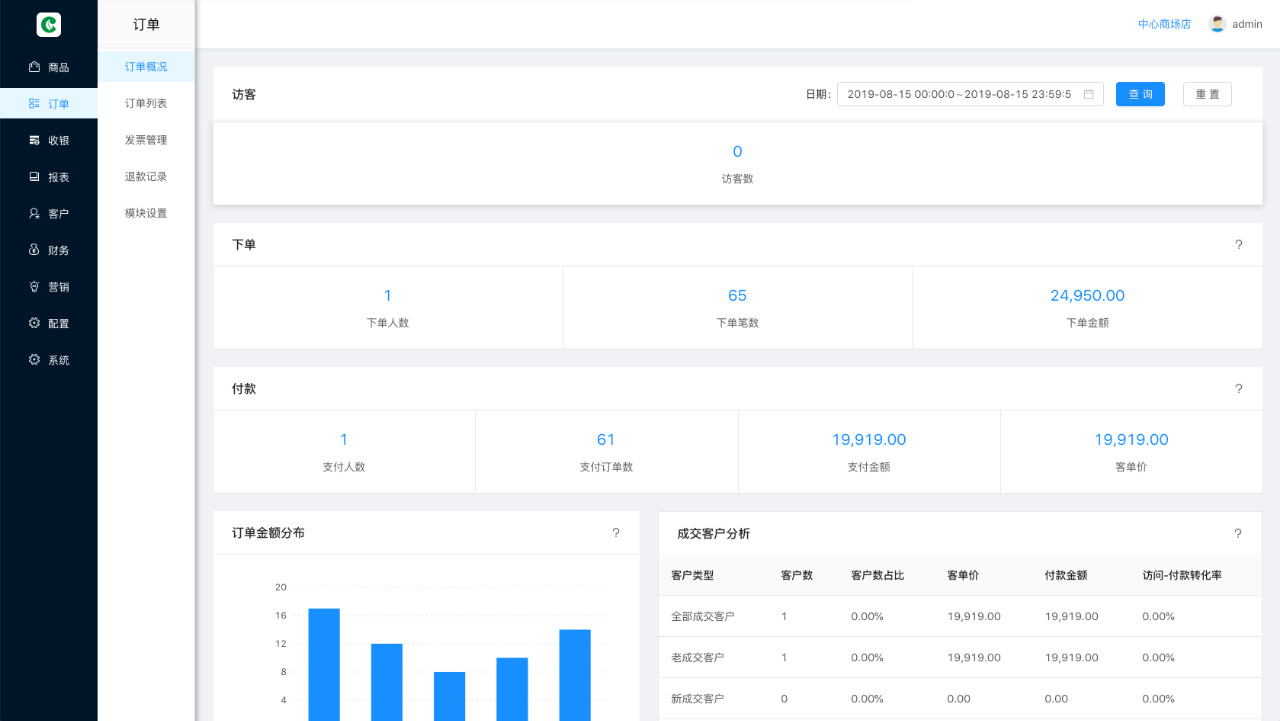
Task: Select 发票管理 menu item
Action: pyautogui.click(x=146, y=140)
